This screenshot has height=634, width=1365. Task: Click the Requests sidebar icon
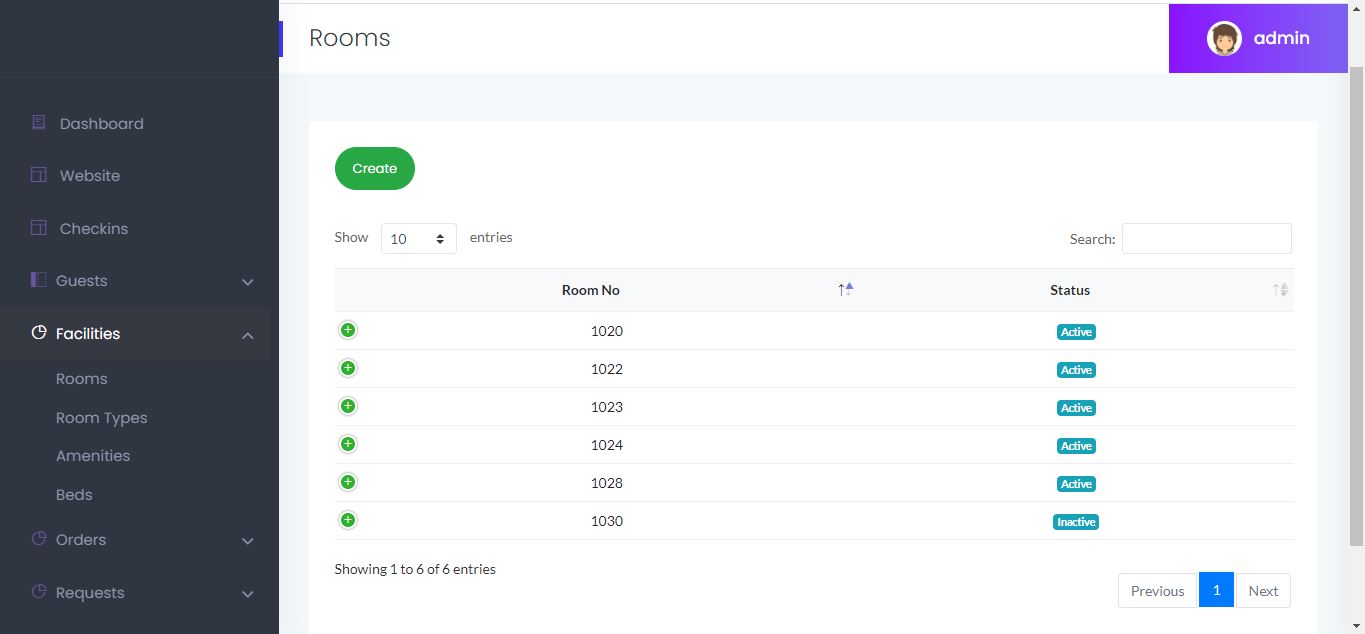coord(39,592)
